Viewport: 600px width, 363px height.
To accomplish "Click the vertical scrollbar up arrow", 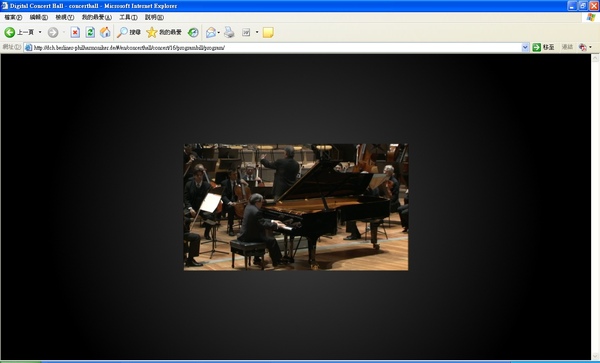I will click(595, 58).
